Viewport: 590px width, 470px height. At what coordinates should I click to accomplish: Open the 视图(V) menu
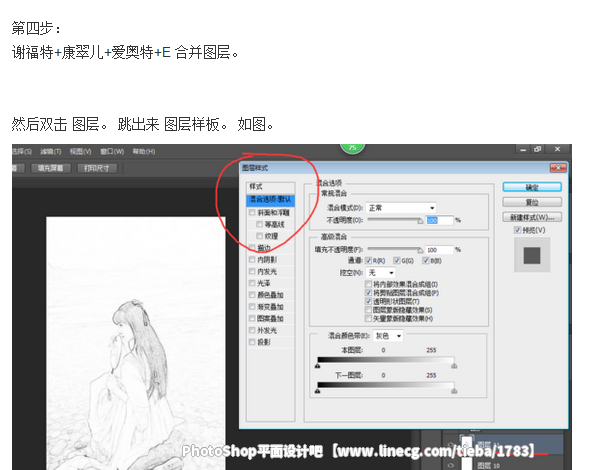81,151
